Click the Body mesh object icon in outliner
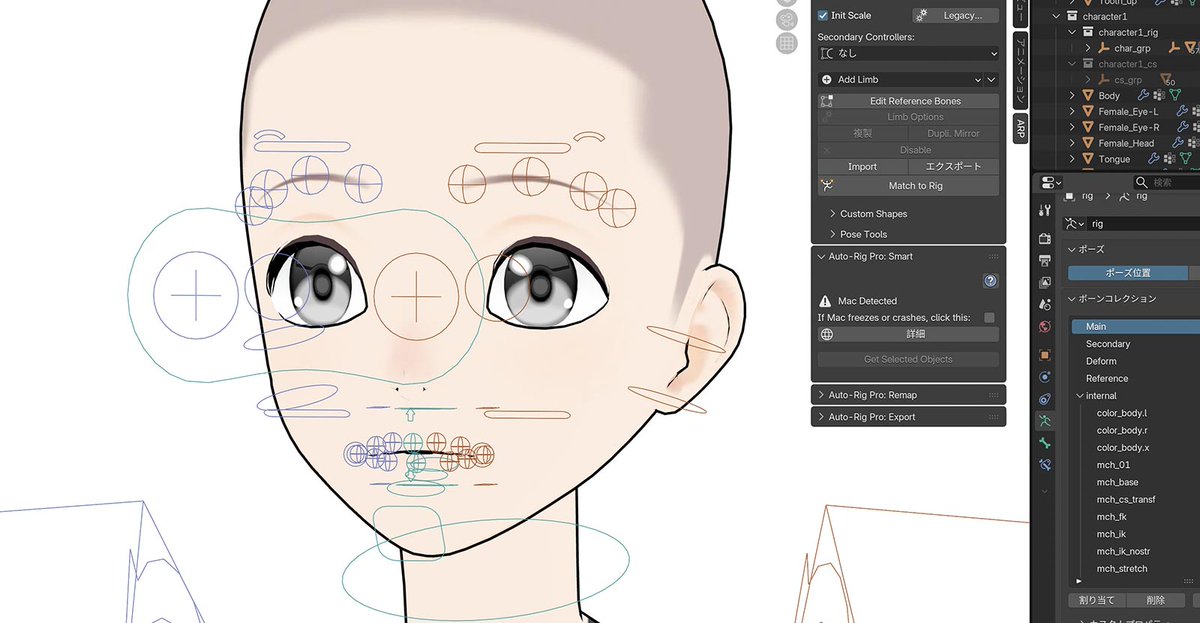Screen dimensions: 1200x623 [1088, 96]
